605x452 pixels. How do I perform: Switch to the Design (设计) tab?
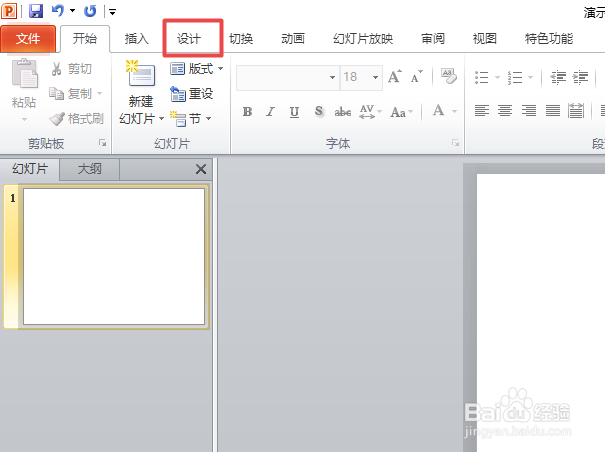click(189, 39)
